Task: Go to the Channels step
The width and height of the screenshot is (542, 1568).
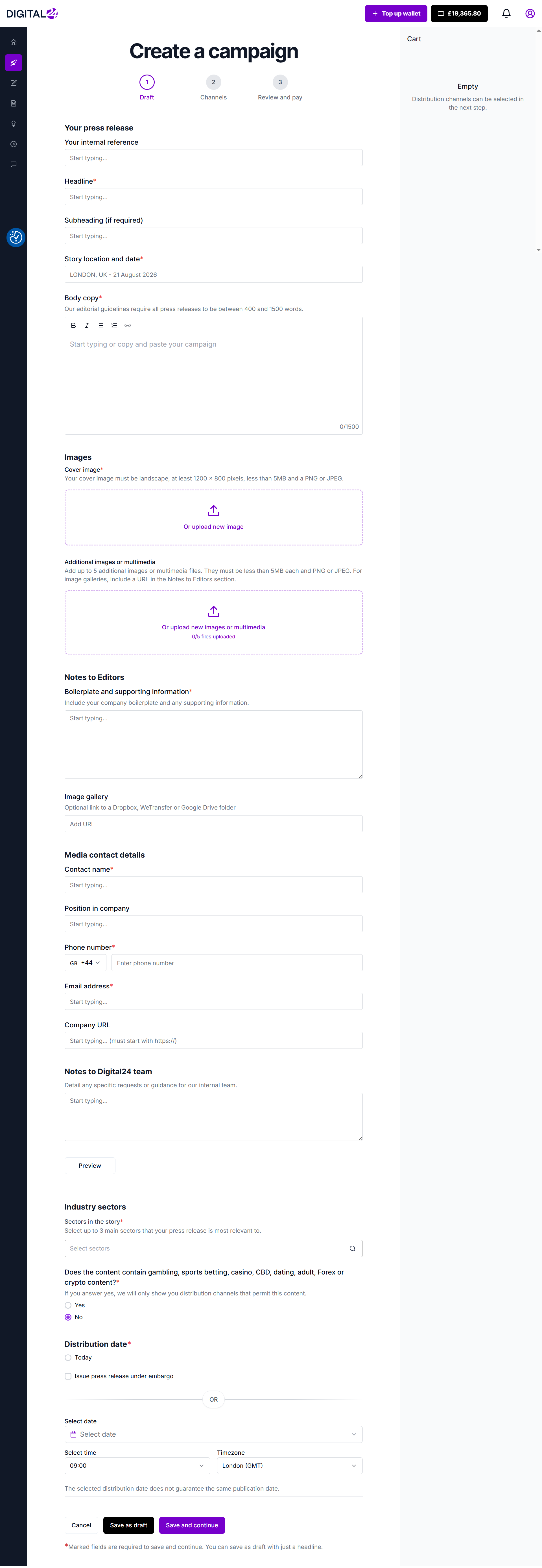Action: pyautogui.click(x=213, y=82)
